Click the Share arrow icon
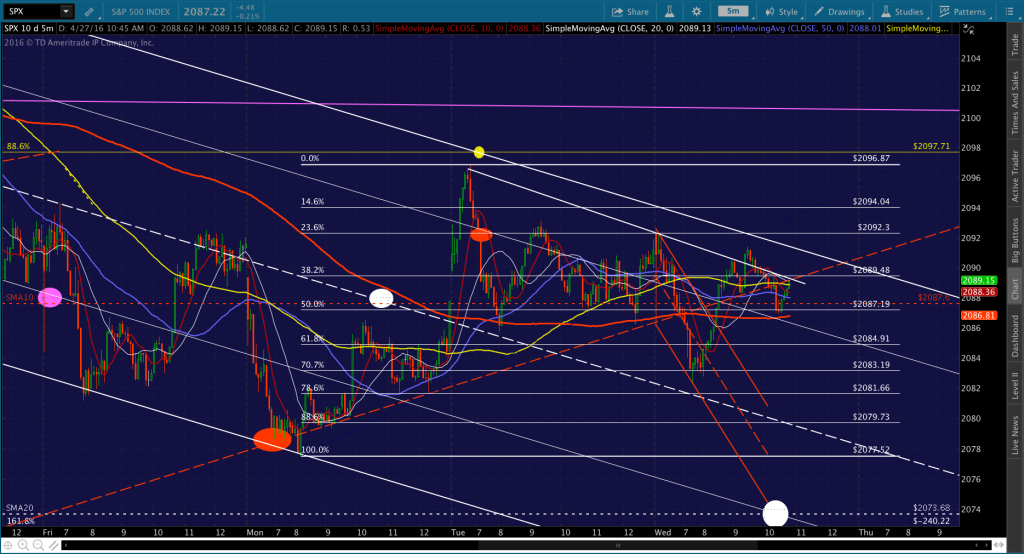The height and width of the screenshot is (554, 1024). [617, 12]
